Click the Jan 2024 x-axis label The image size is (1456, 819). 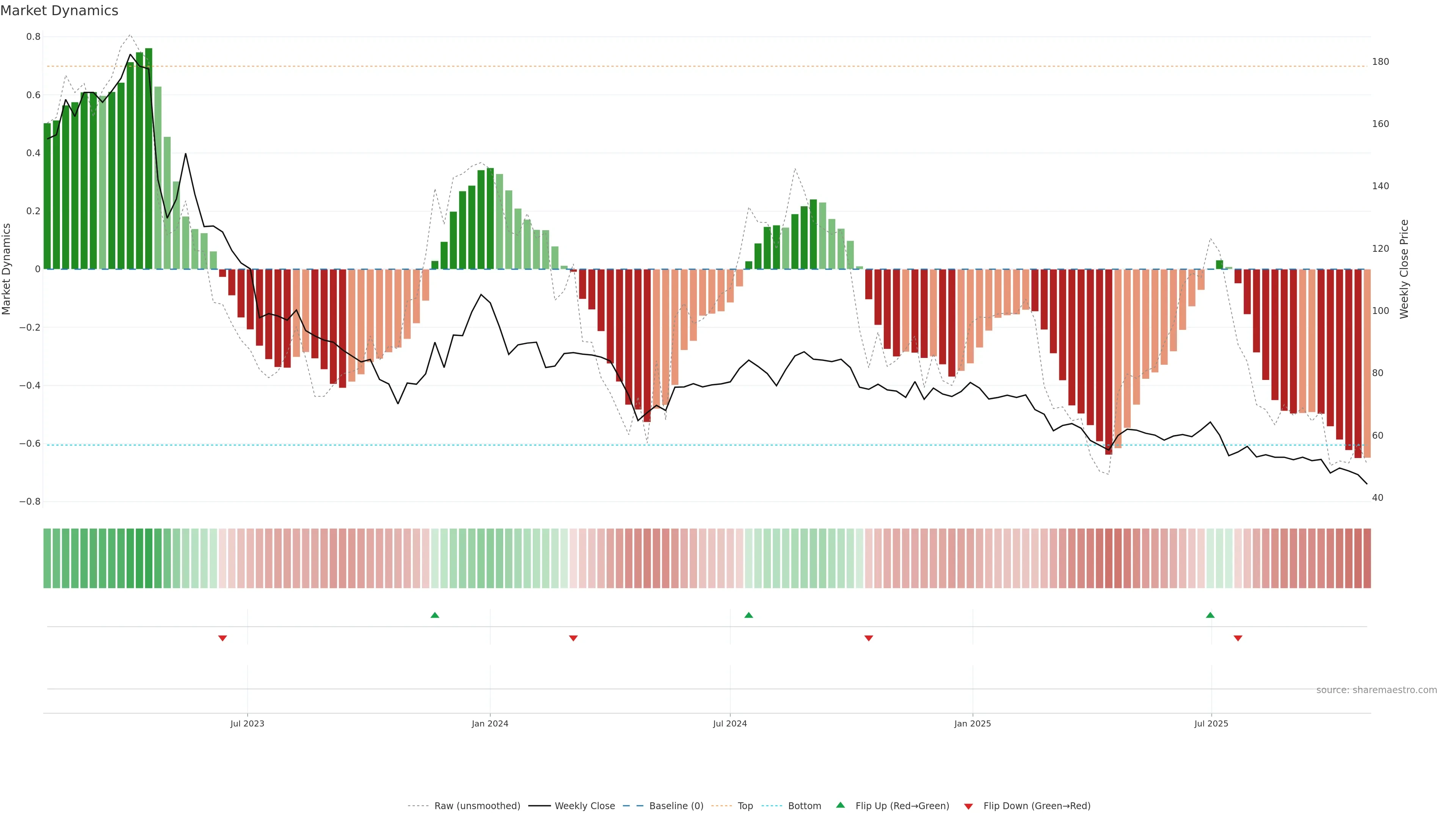[490, 723]
